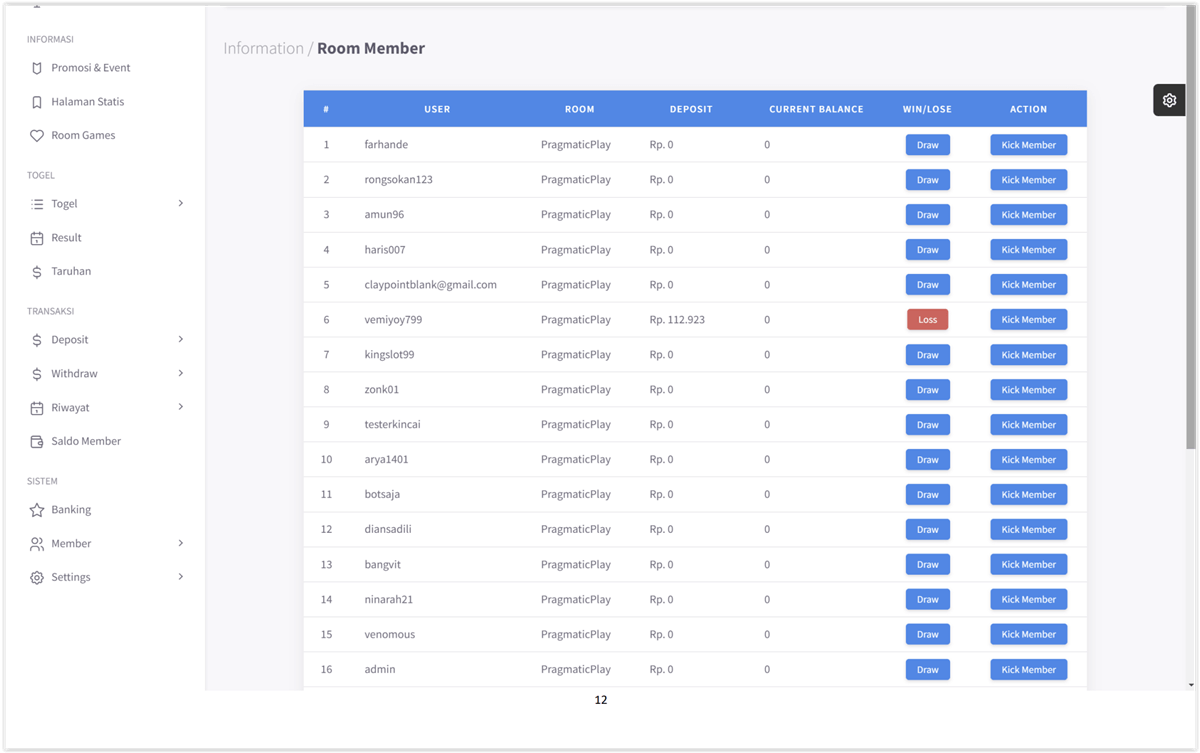The width and height of the screenshot is (1200, 753).
Task: Open Banking via the star icon
Action: pos(35,509)
